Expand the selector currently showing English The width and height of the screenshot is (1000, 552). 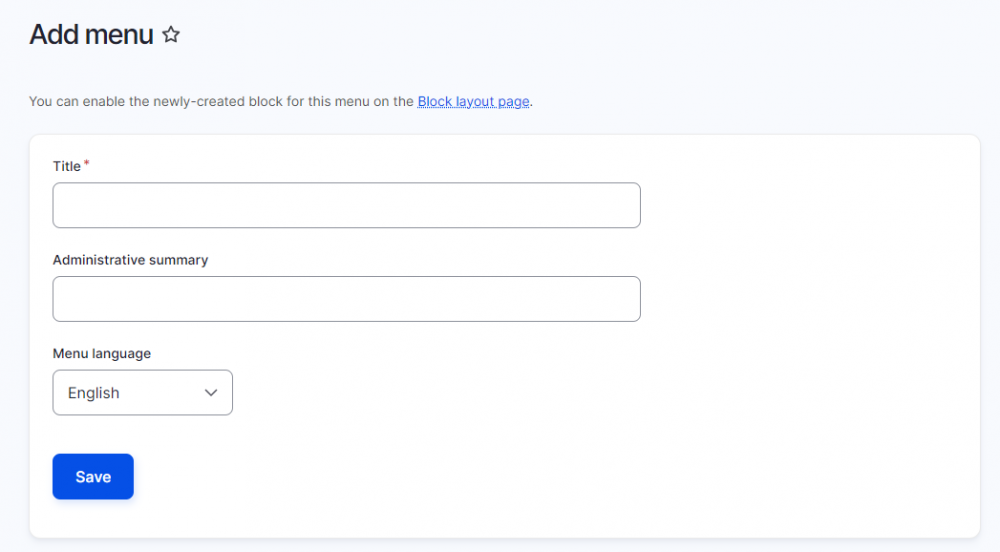[142, 393]
